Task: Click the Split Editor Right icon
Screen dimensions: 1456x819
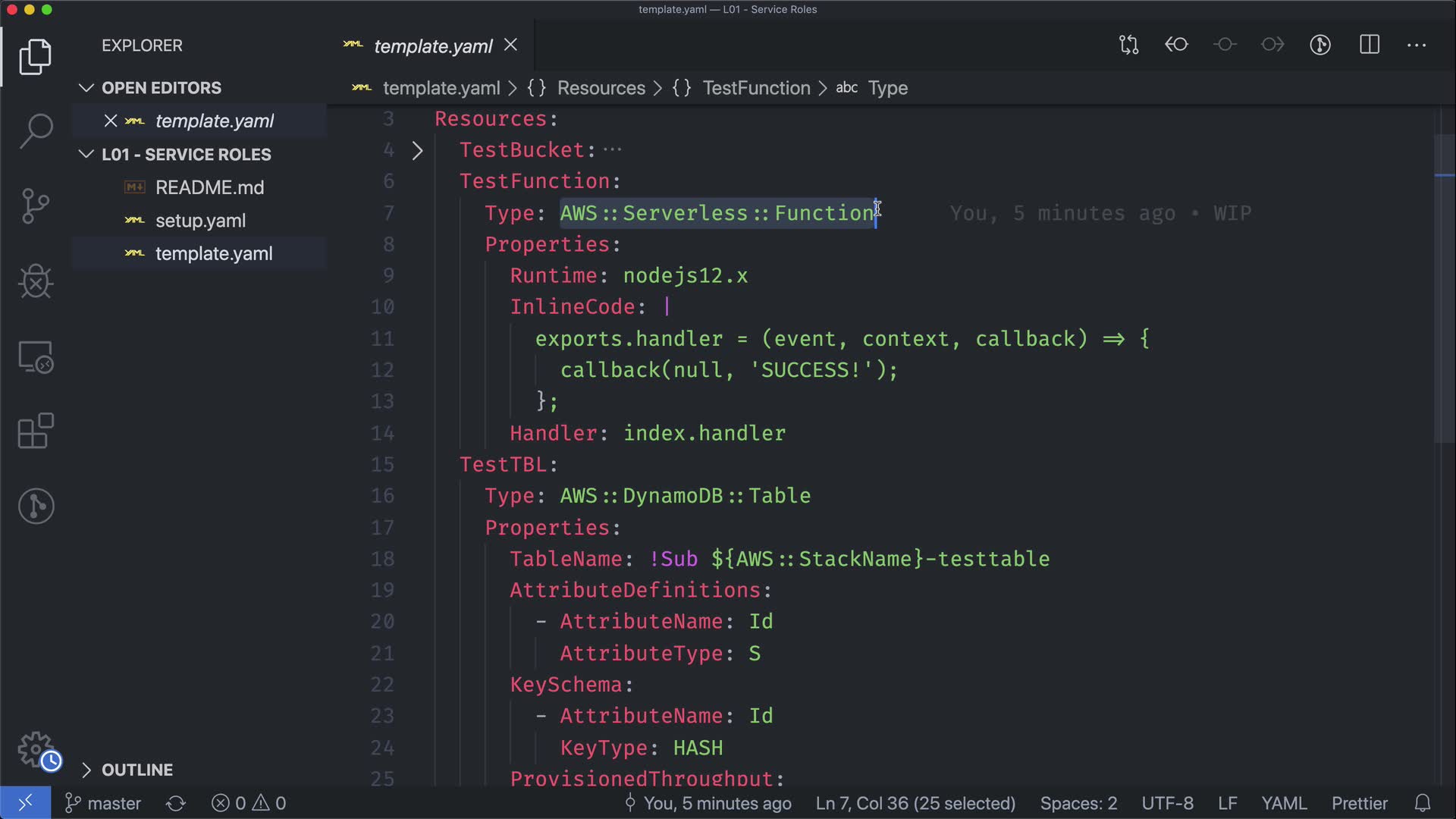Action: (1370, 45)
